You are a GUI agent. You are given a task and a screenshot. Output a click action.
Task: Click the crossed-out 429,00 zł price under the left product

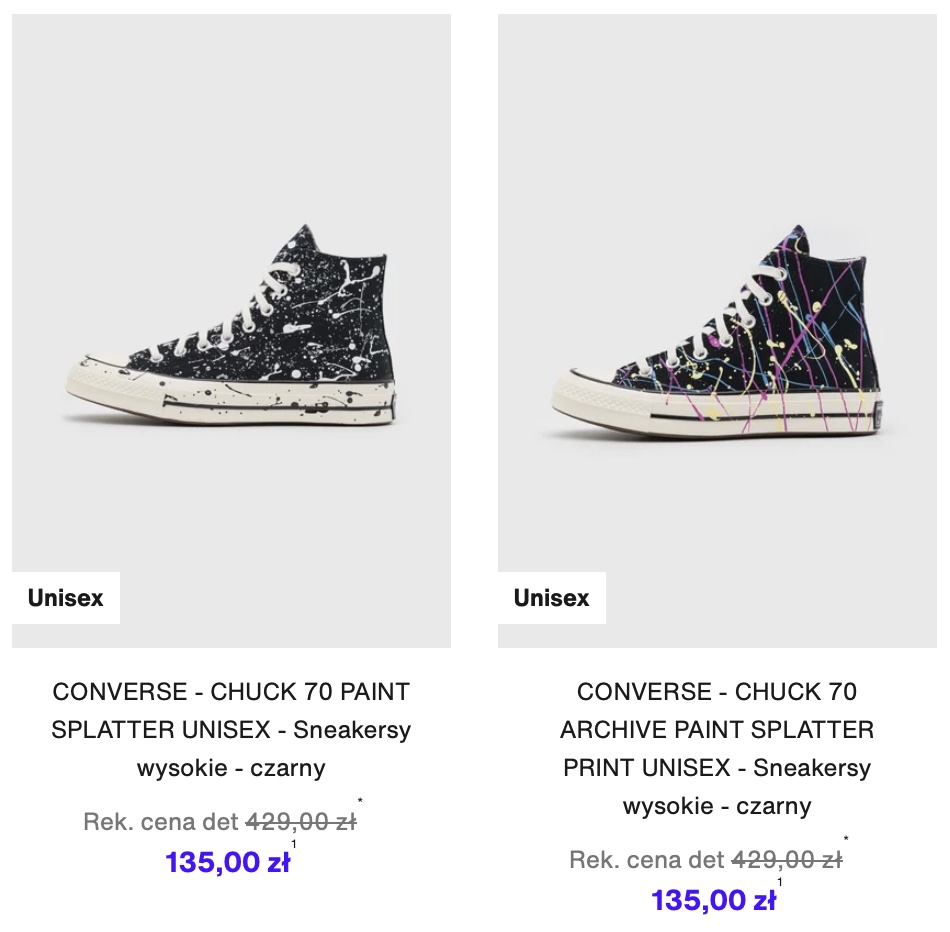301,822
